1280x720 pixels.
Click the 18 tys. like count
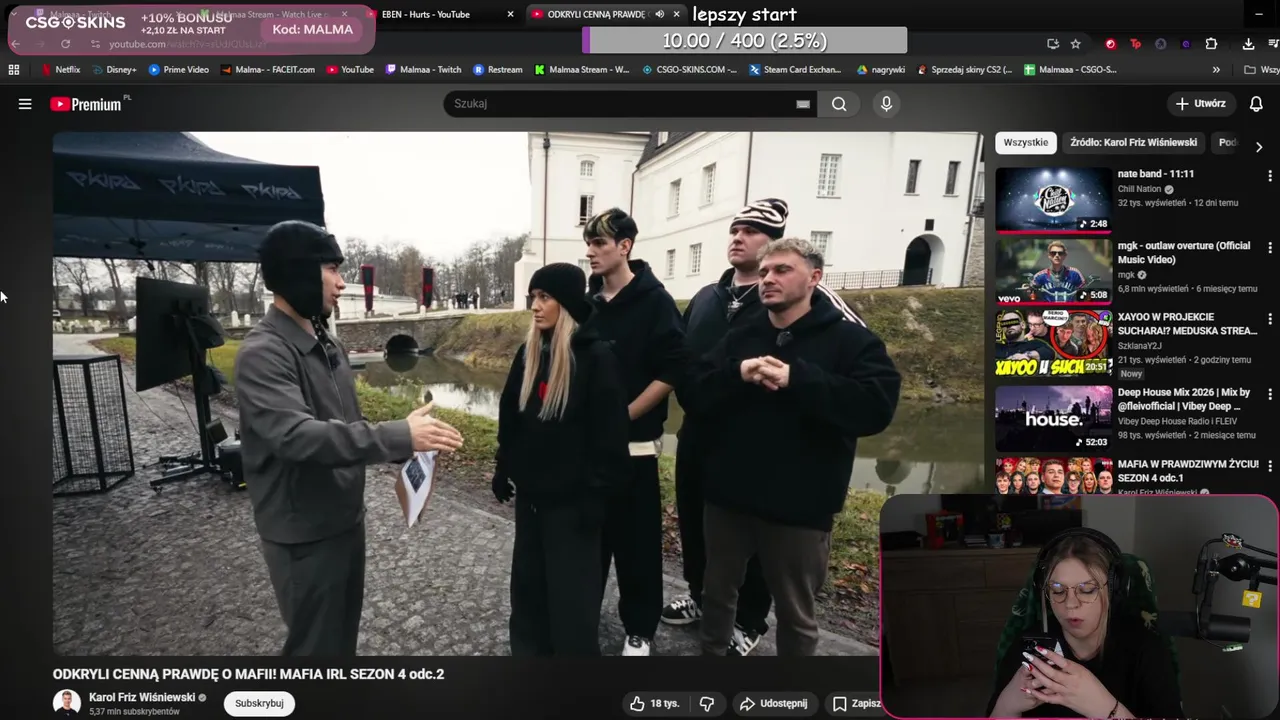[x=665, y=704]
